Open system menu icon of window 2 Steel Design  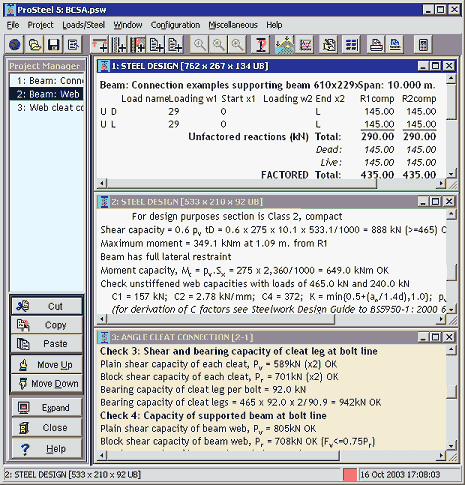[x=104, y=202]
